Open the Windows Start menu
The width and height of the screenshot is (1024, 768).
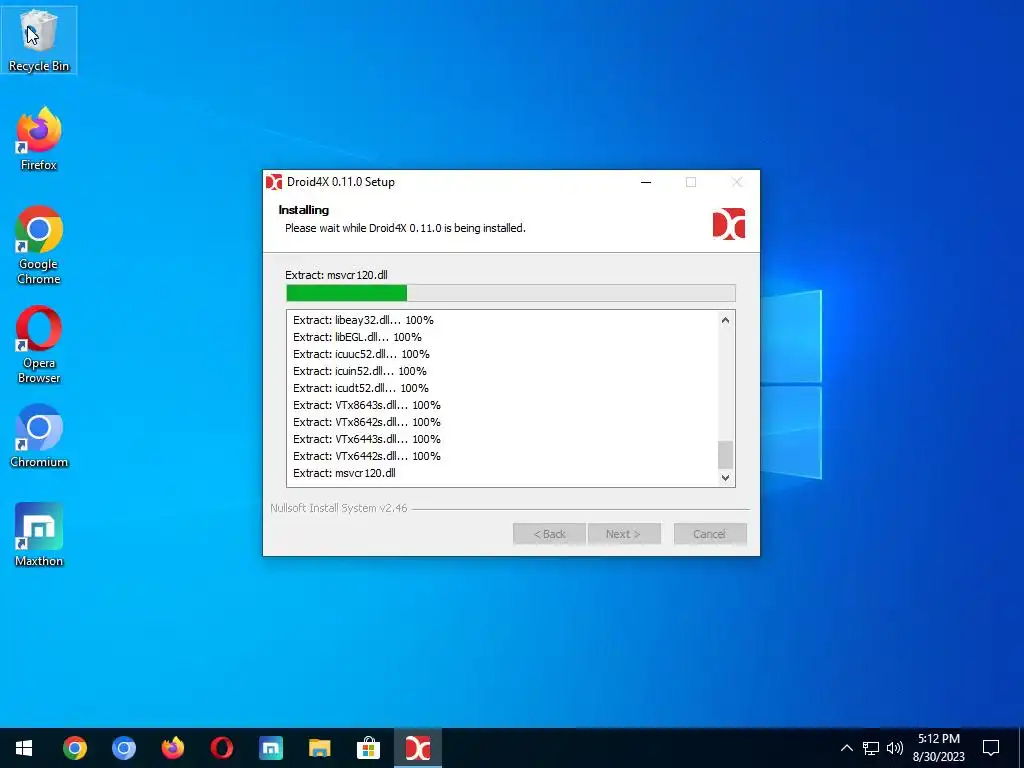(x=24, y=748)
